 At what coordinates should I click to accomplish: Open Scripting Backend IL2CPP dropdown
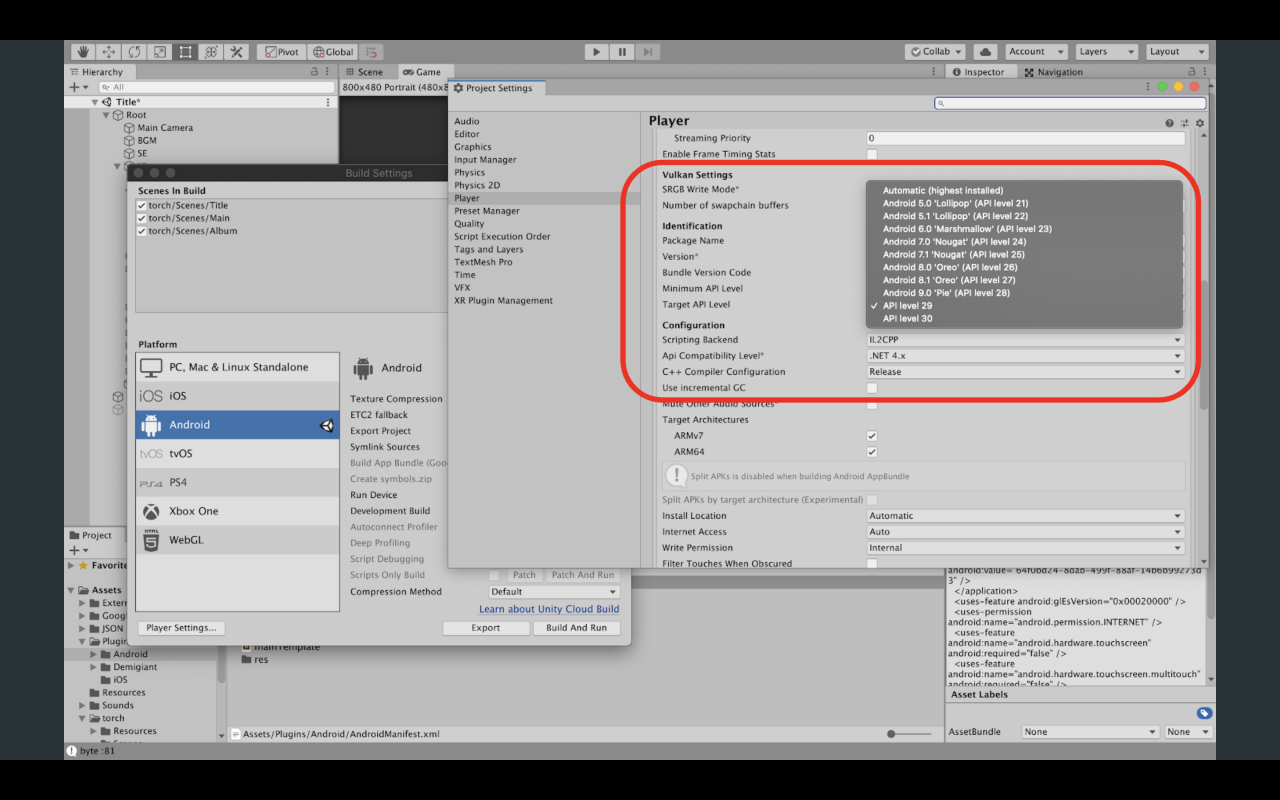1025,340
